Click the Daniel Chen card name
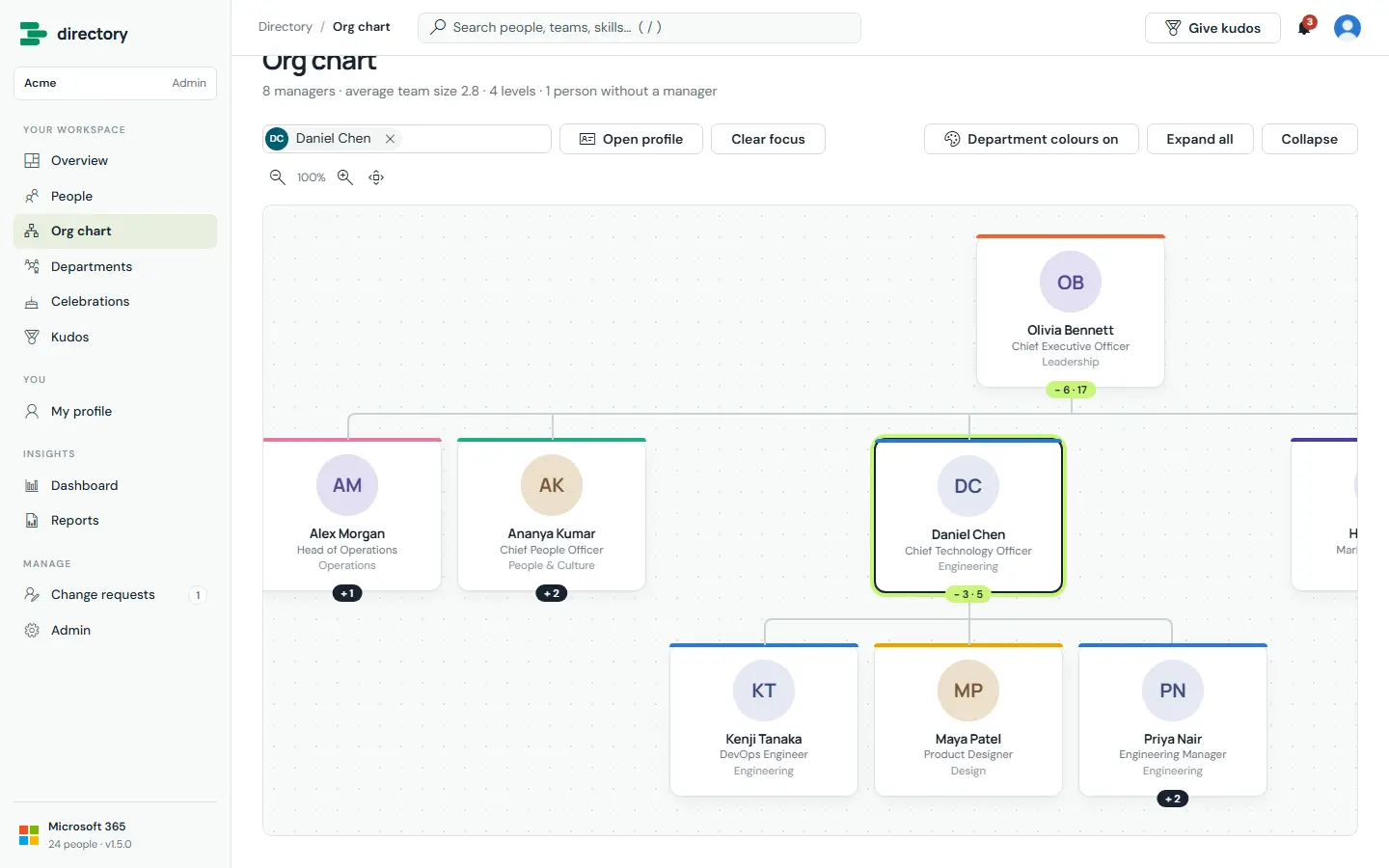The height and width of the screenshot is (868, 1389). coord(968,534)
